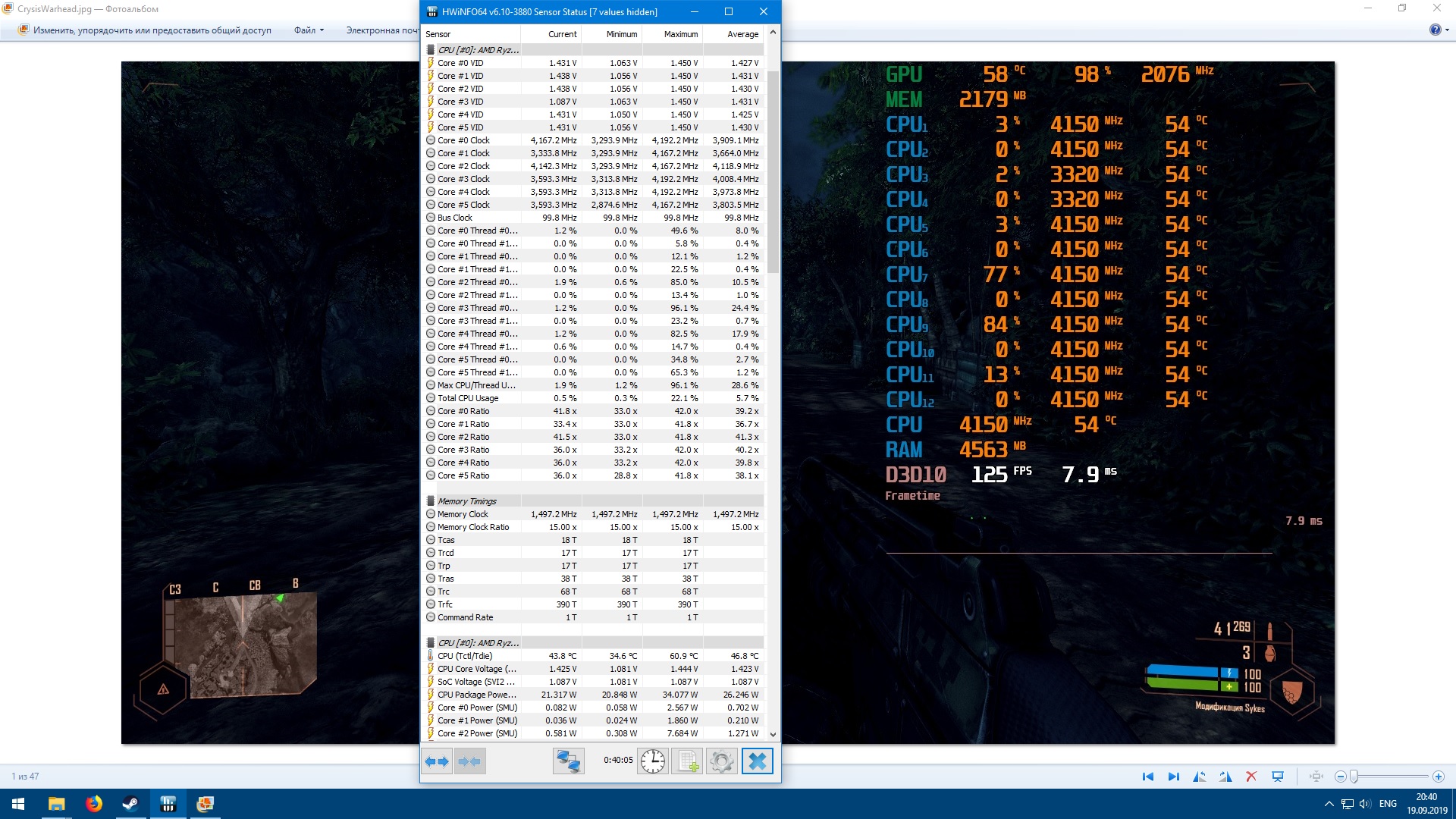
Task: Open HWiNFO sensor settings gear
Action: pyautogui.click(x=721, y=761)
